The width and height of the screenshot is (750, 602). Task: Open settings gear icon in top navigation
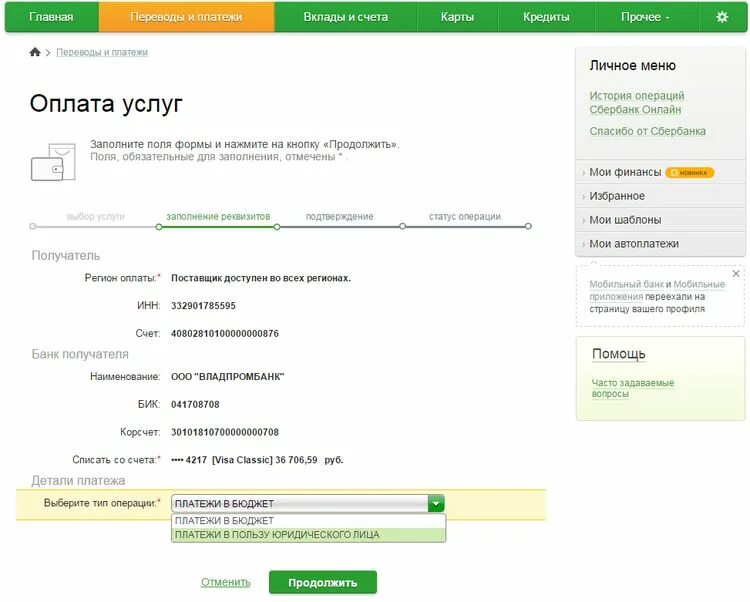point(722,17)
